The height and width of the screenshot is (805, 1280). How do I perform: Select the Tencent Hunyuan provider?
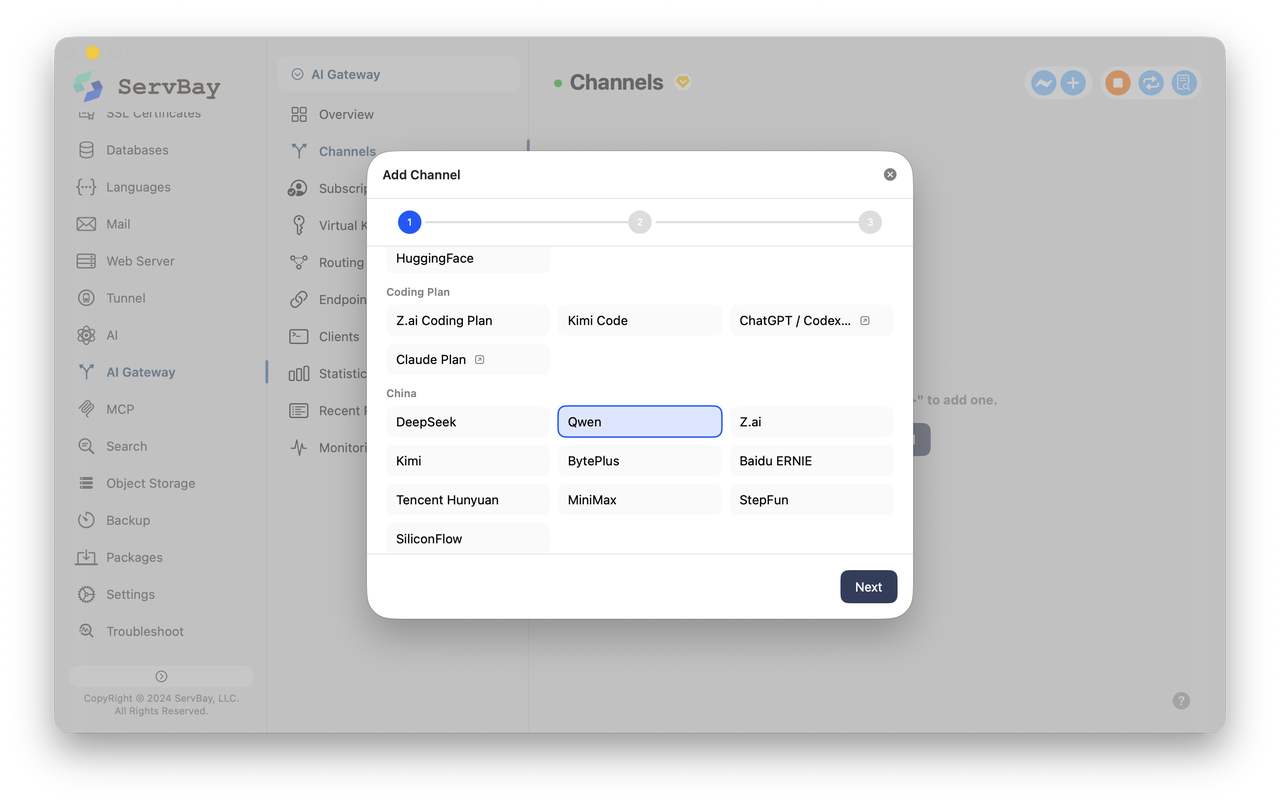[x=468, y=500]
